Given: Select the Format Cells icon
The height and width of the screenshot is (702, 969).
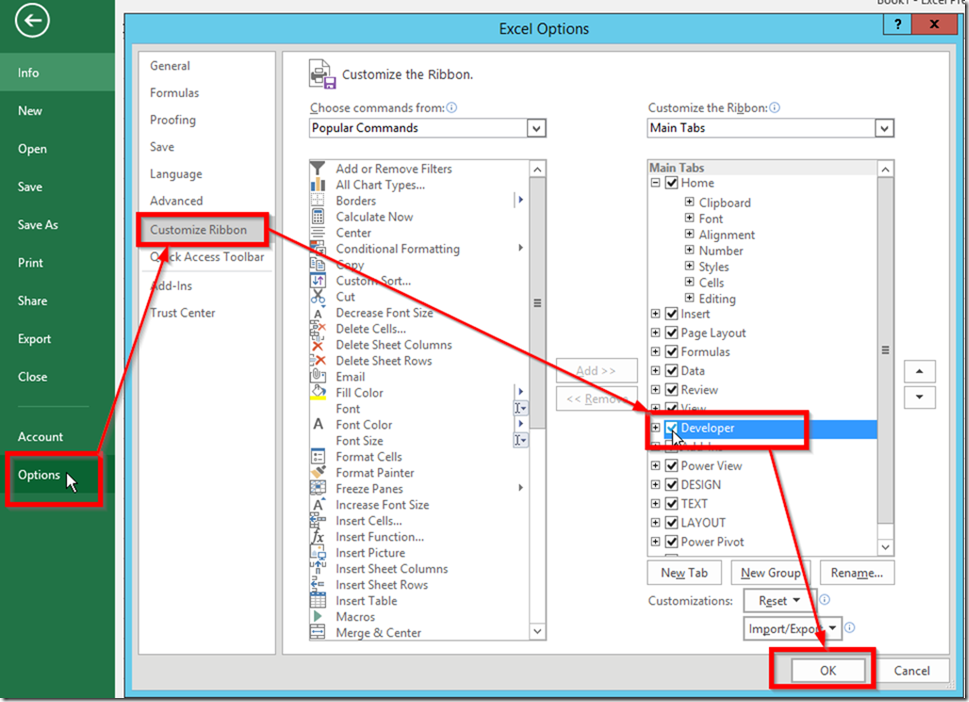Looking at the screenshot, I should (x=318, y=457).
